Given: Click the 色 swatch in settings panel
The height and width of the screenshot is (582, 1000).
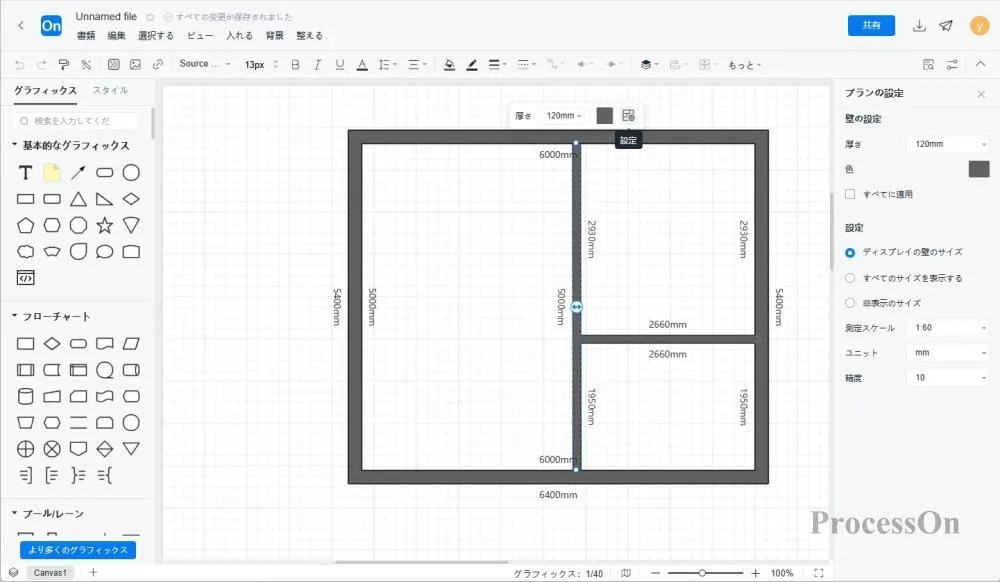Looking at the screenshot, I should click(979, 169).
